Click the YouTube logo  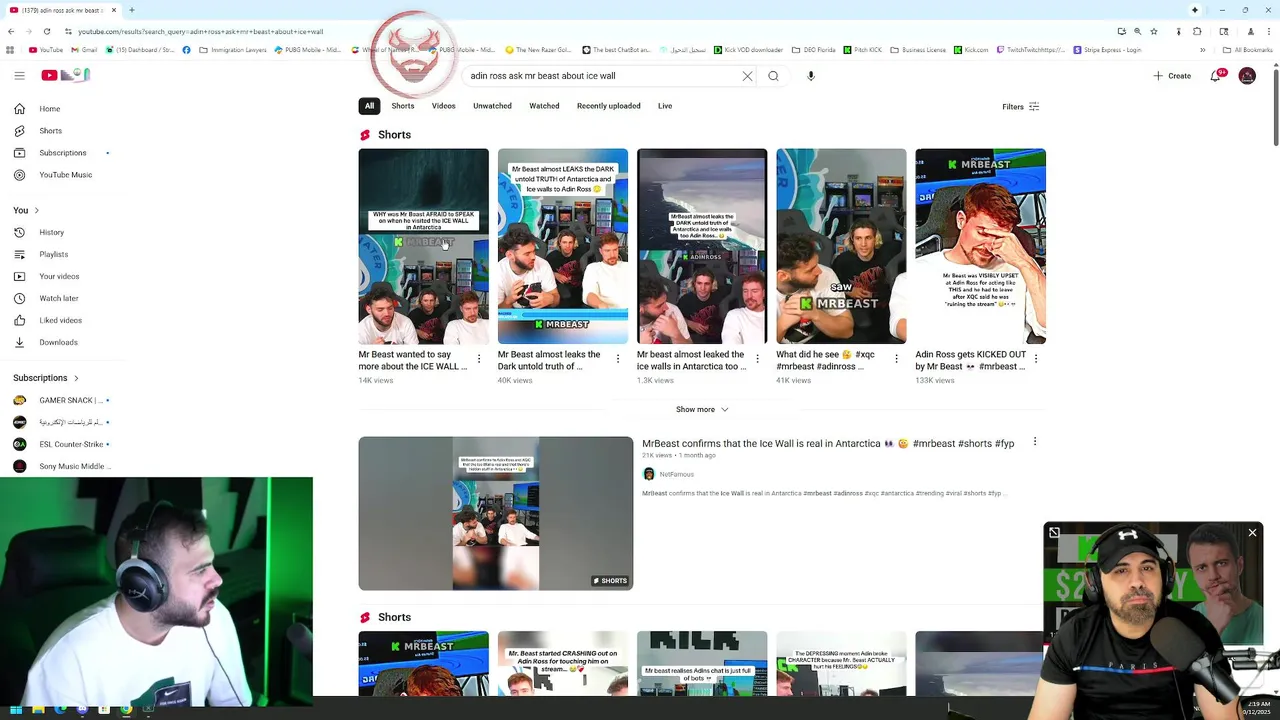pyautogui.click(x=65, y=75)
